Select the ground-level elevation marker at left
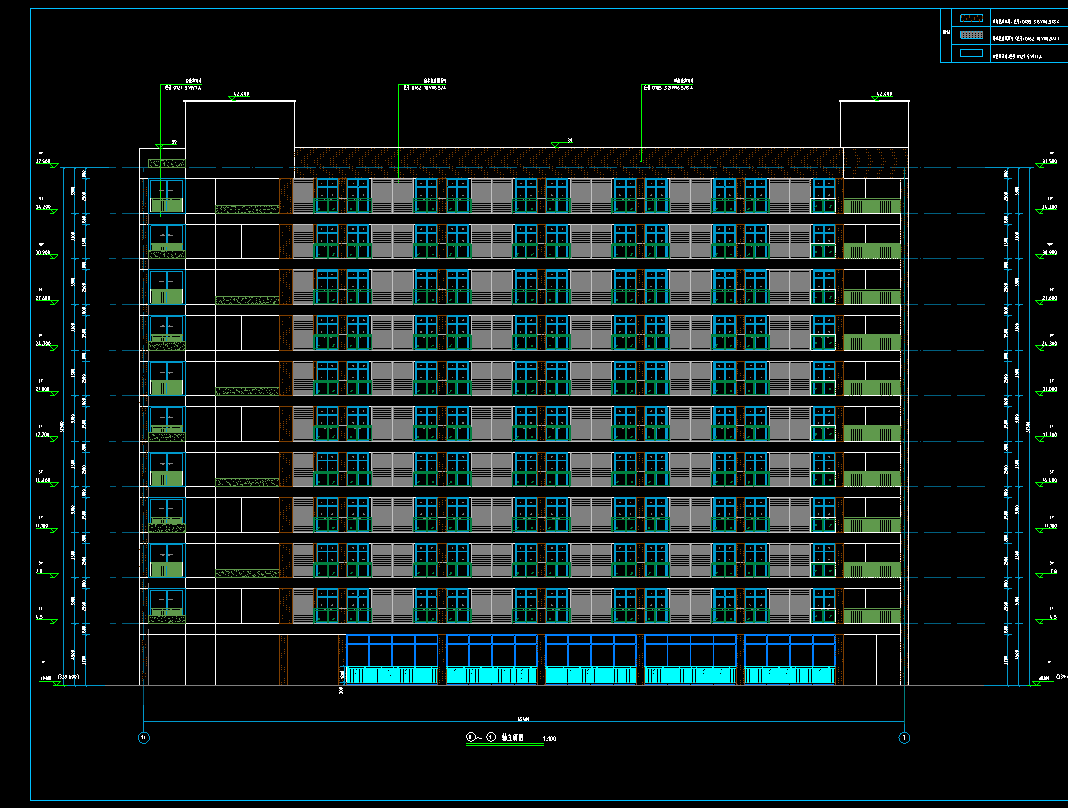The image size is (1068, 808). 52,679
